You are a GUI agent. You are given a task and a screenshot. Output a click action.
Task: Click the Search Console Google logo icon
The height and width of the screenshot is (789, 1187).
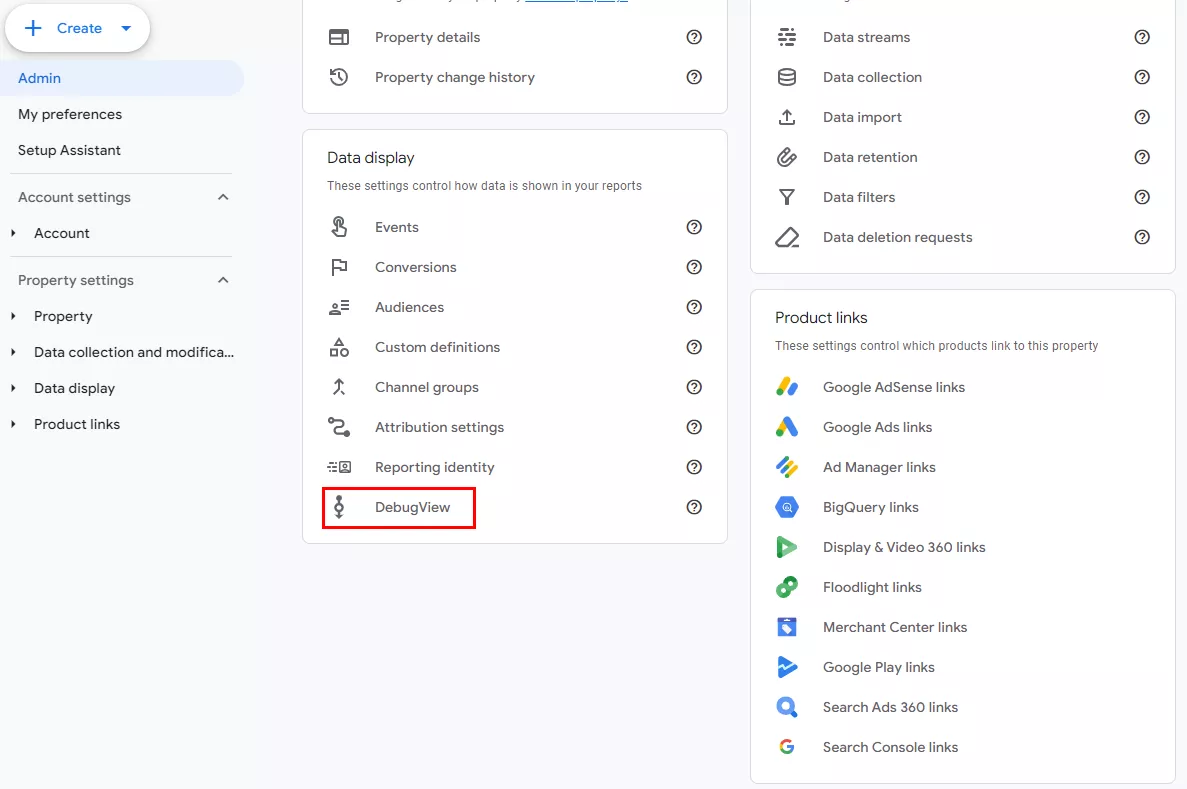pos(787,747)
